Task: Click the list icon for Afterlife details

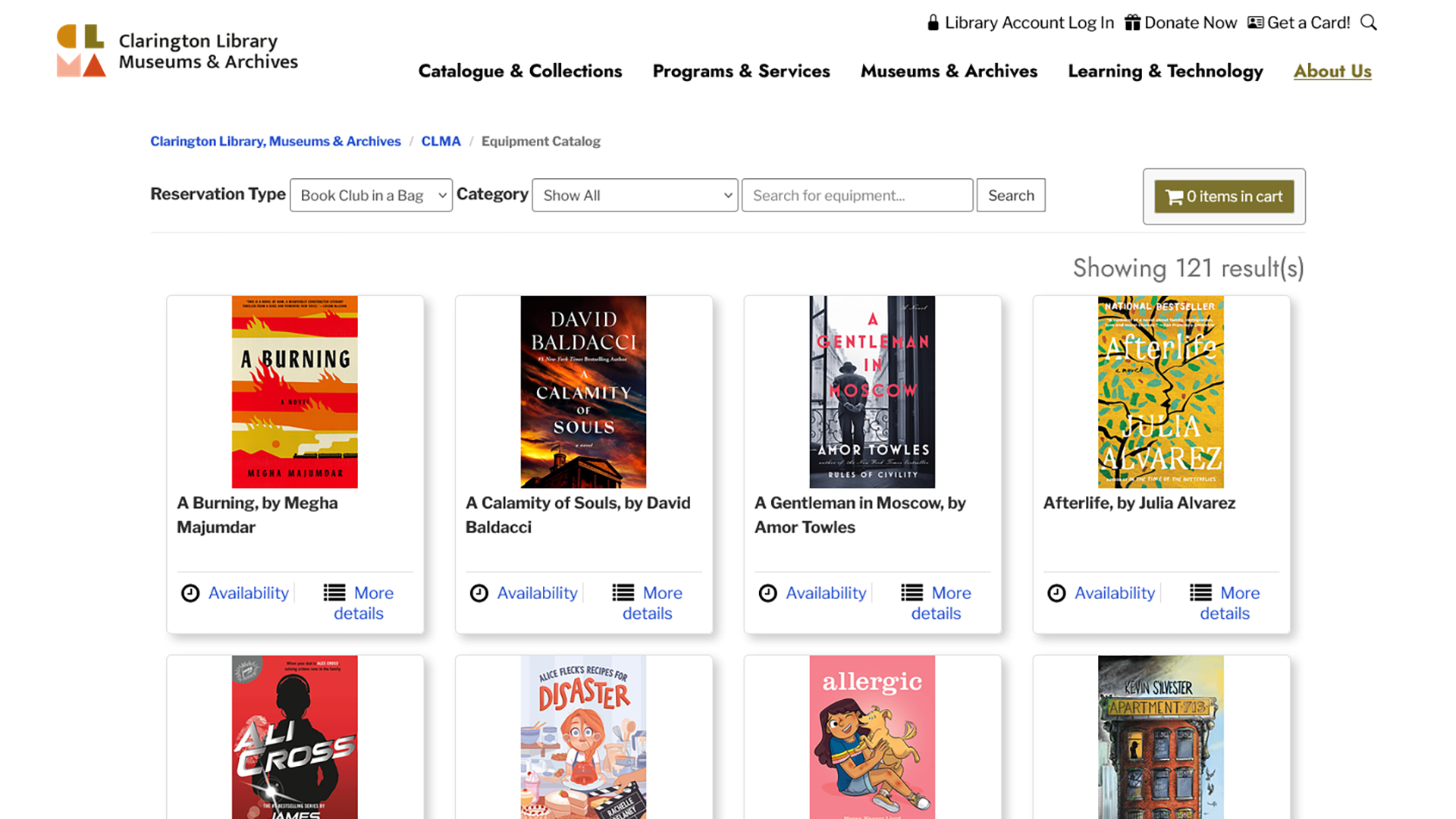Action: pyautogui.click(x=1201, y=592)
